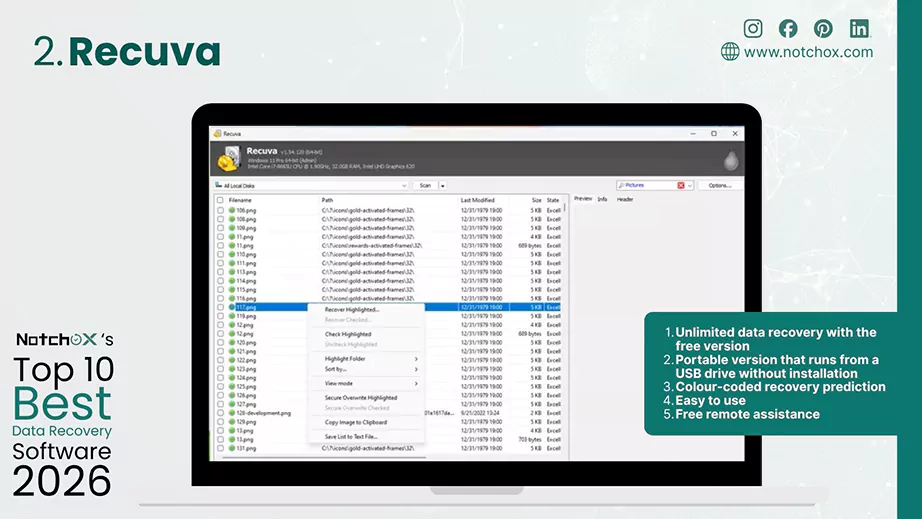Select the rewards-activated-frames path cell
Screen dimensions: 922x519
[372, 245]
